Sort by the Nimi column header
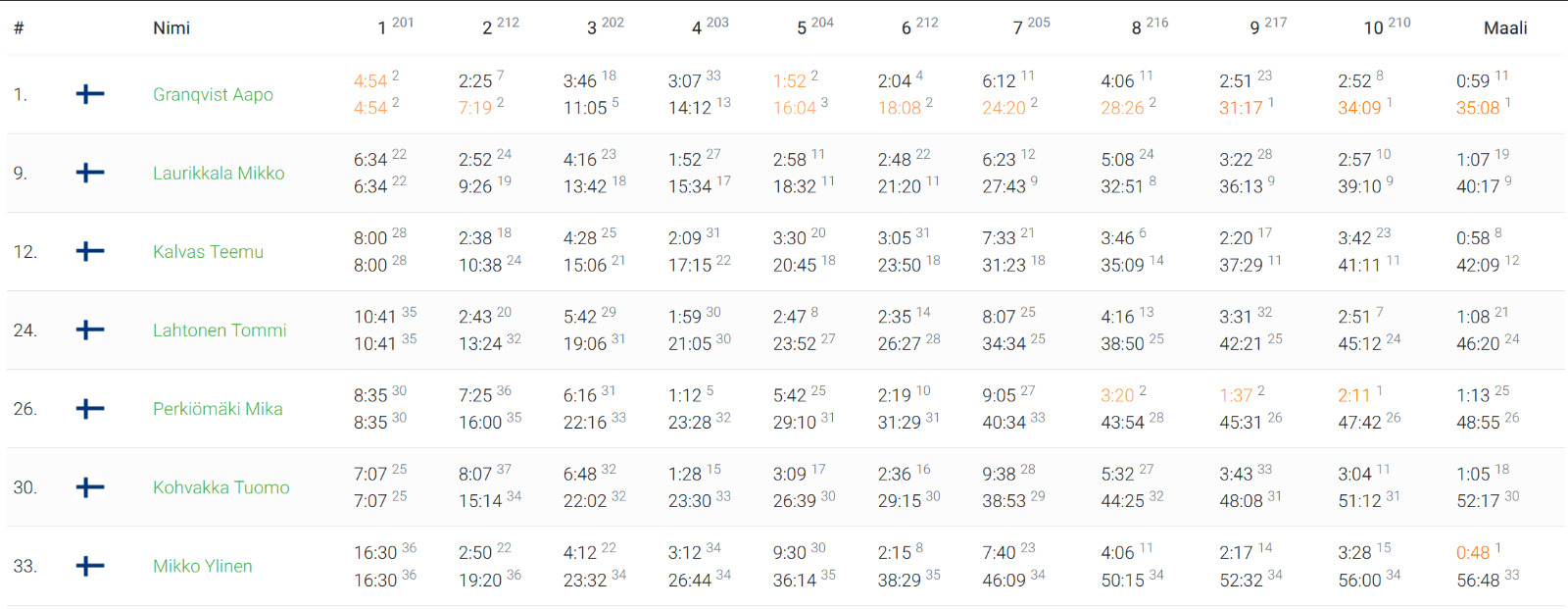This screenshot has width=1568, height=609. [171, 27]
